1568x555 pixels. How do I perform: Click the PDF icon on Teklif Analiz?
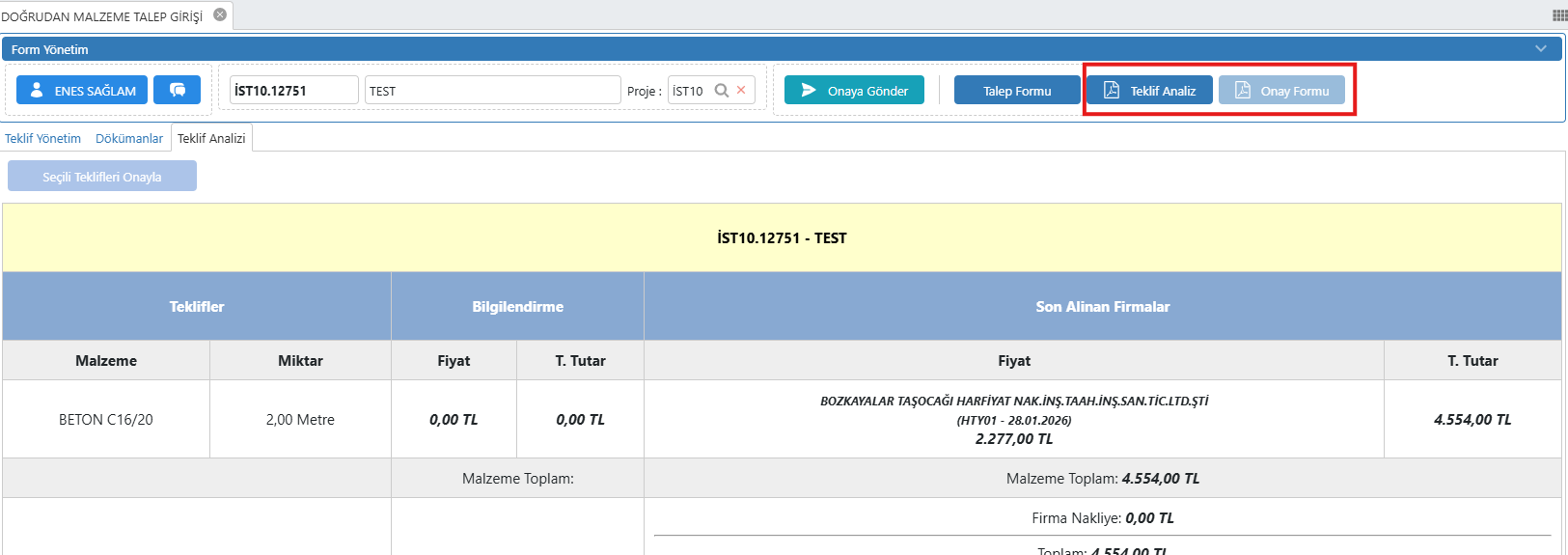click(x=1112, y=90)
